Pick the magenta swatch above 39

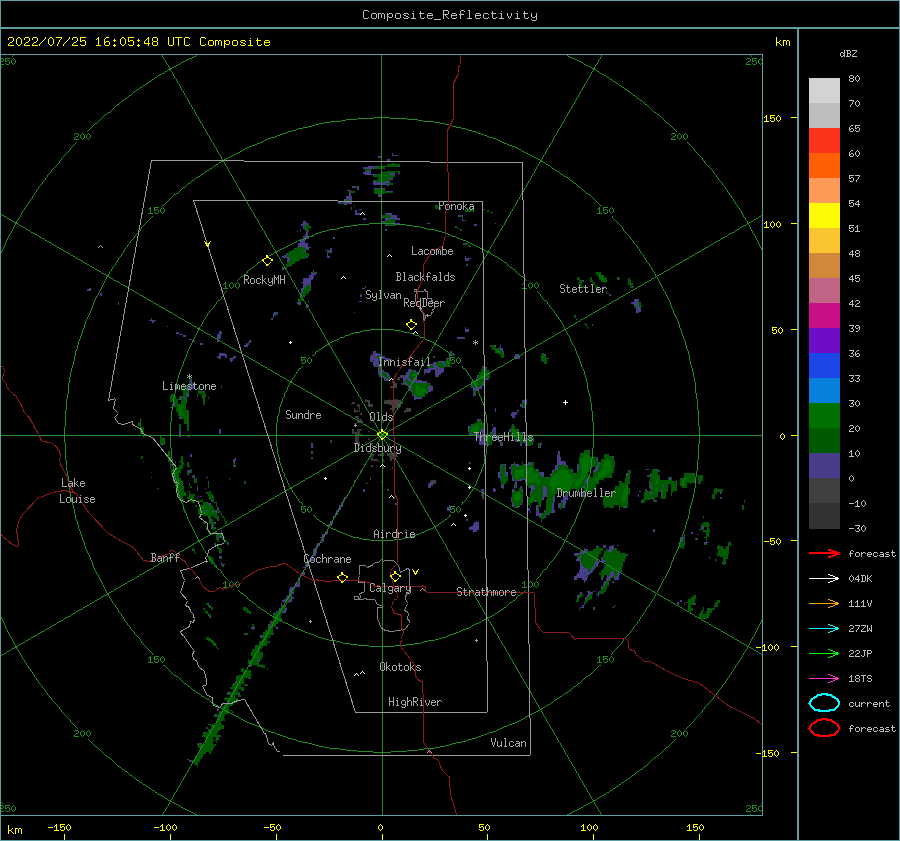[824, 316]
